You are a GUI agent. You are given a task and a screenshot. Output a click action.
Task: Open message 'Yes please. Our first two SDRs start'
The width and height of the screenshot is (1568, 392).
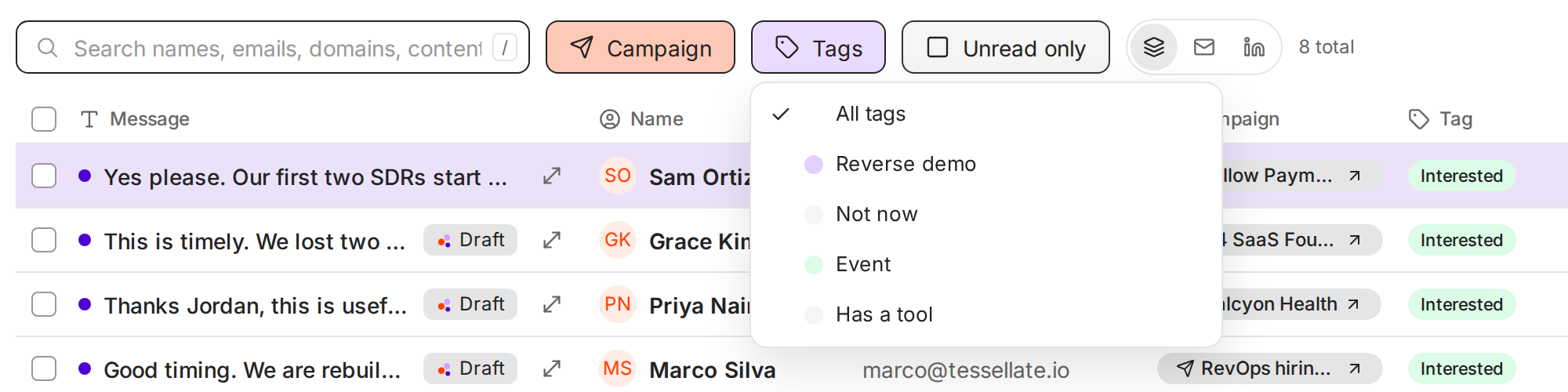305,177
